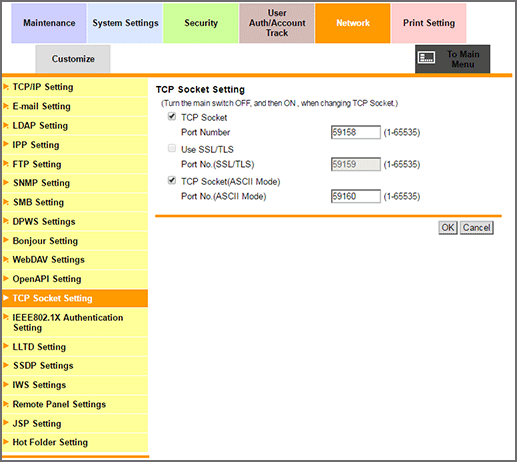Click the Port Number input field

(356, 132)
